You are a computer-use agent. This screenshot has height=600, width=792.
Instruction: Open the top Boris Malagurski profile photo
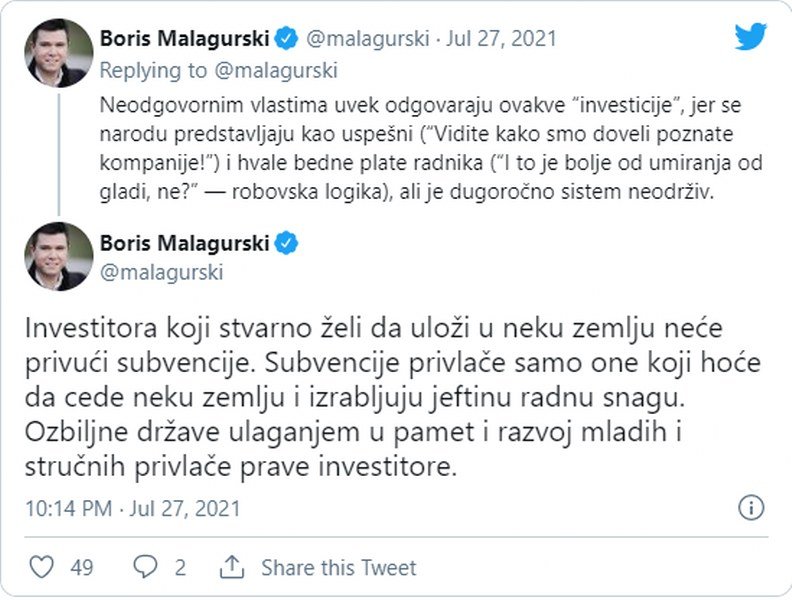58,52
